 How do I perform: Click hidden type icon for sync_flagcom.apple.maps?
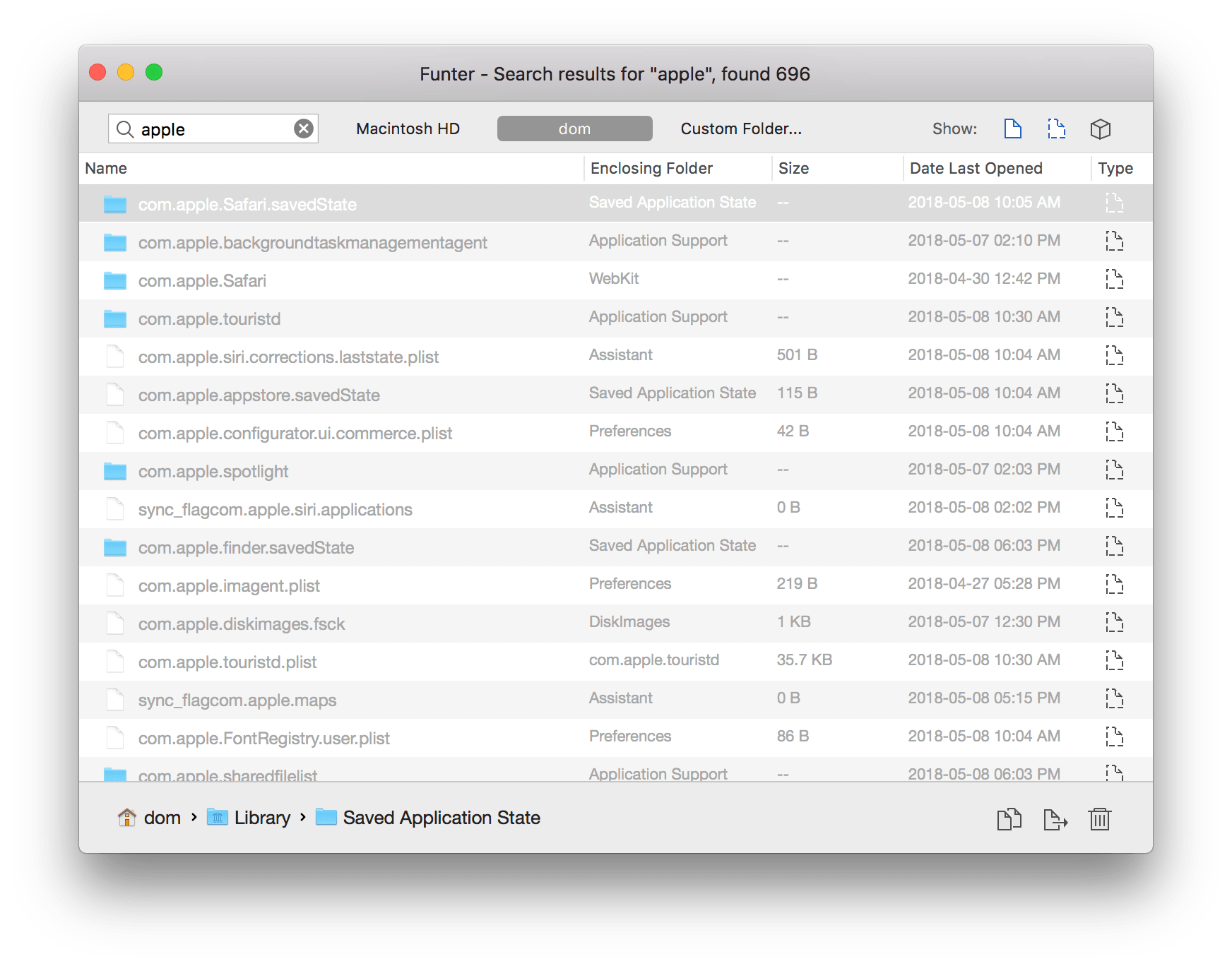click(x=1114, y=698)
